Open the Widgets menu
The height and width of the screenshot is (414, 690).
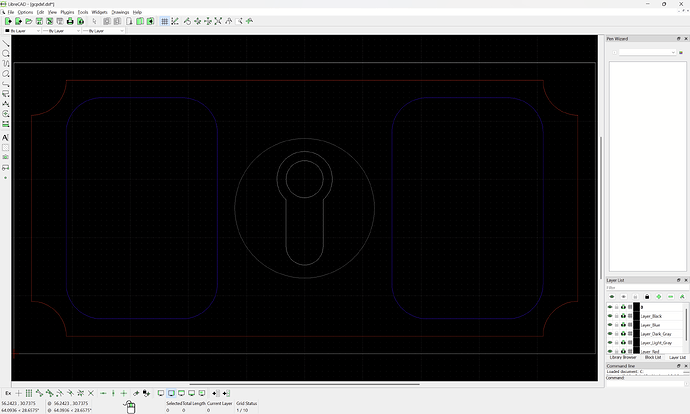99,12
